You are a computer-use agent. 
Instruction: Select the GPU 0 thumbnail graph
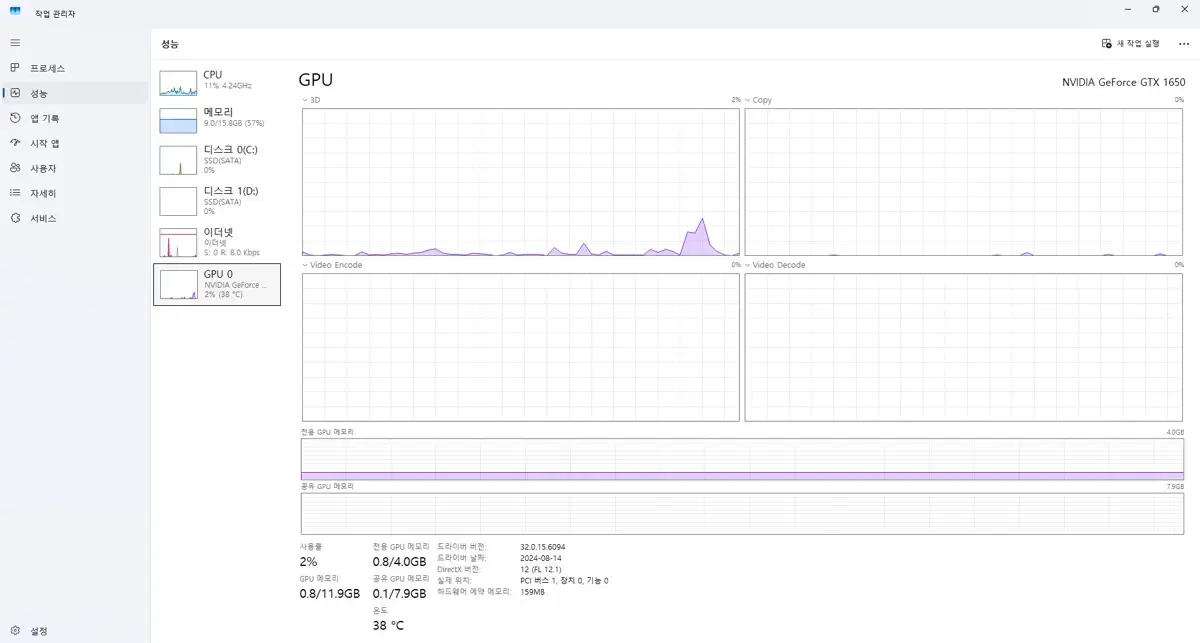(x=178, y=285)
